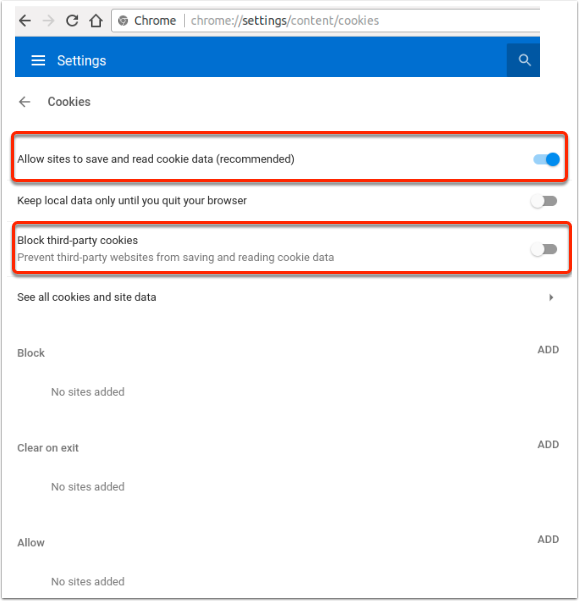
Task: Add a site to Block list
Action: [548, 350]
